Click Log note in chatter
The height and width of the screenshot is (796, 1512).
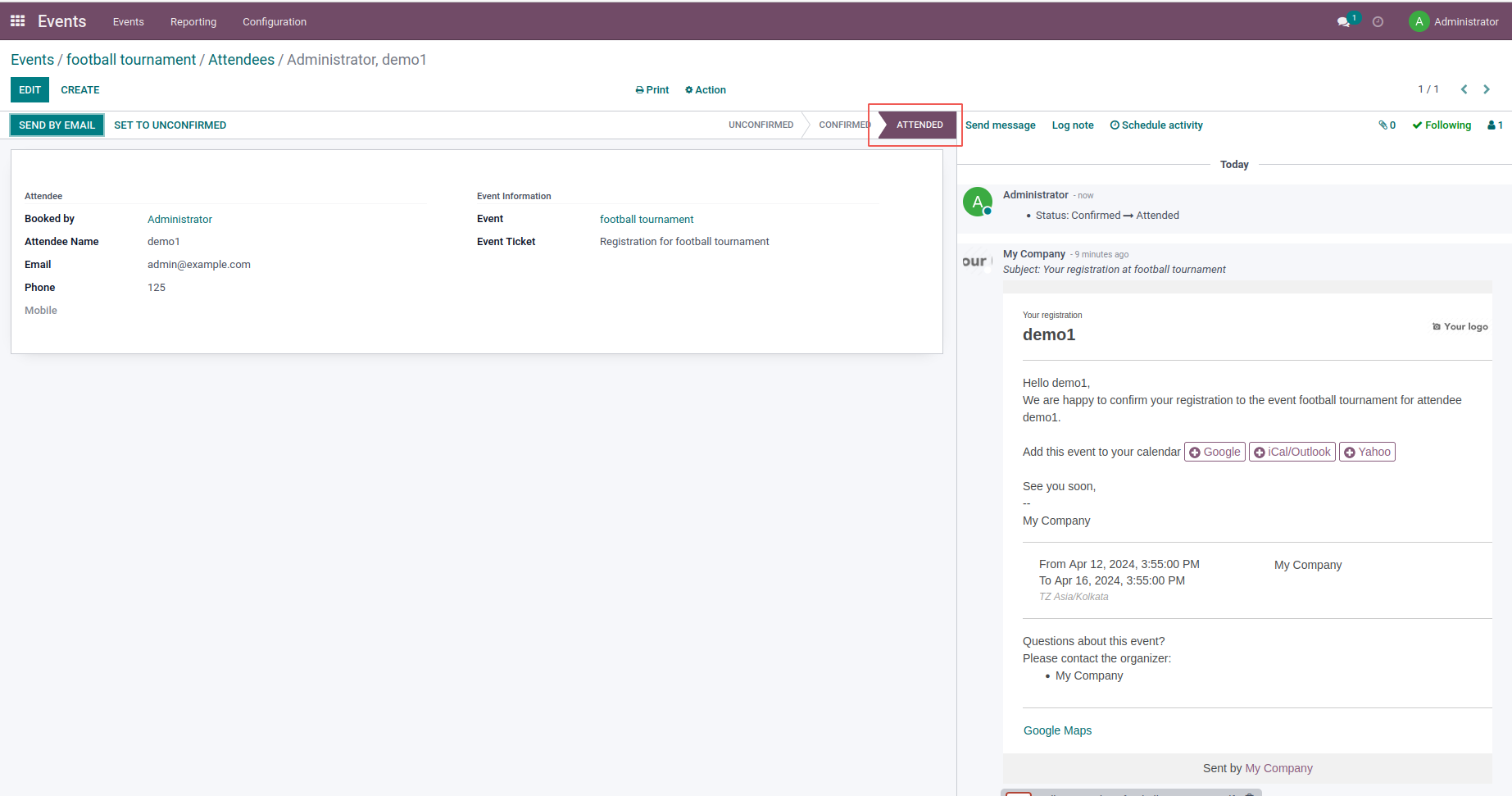[x=1073, y=125]
